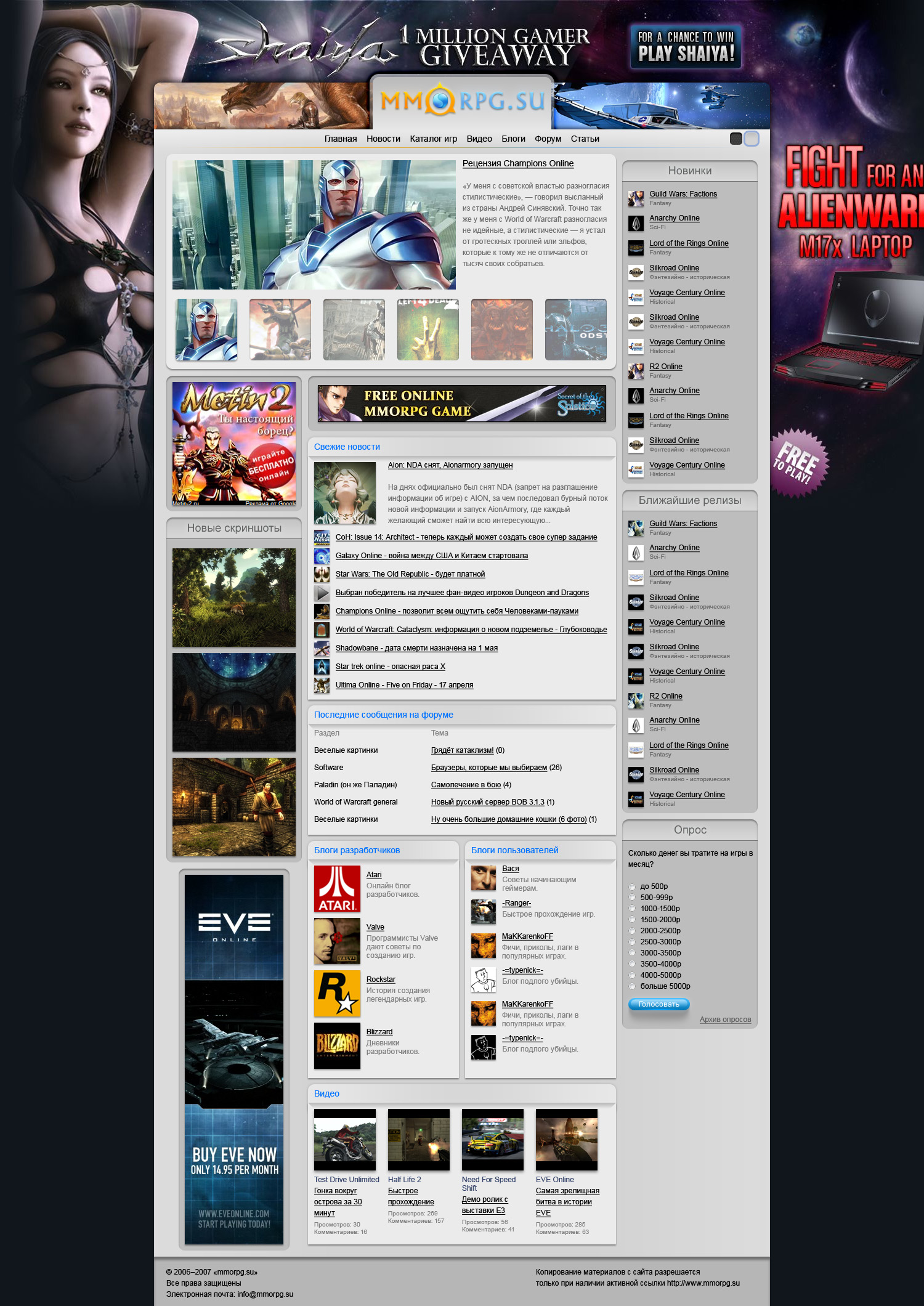Click the Free Online MMORPG Game banner
924x1306 pixels.
coord(462,404)
